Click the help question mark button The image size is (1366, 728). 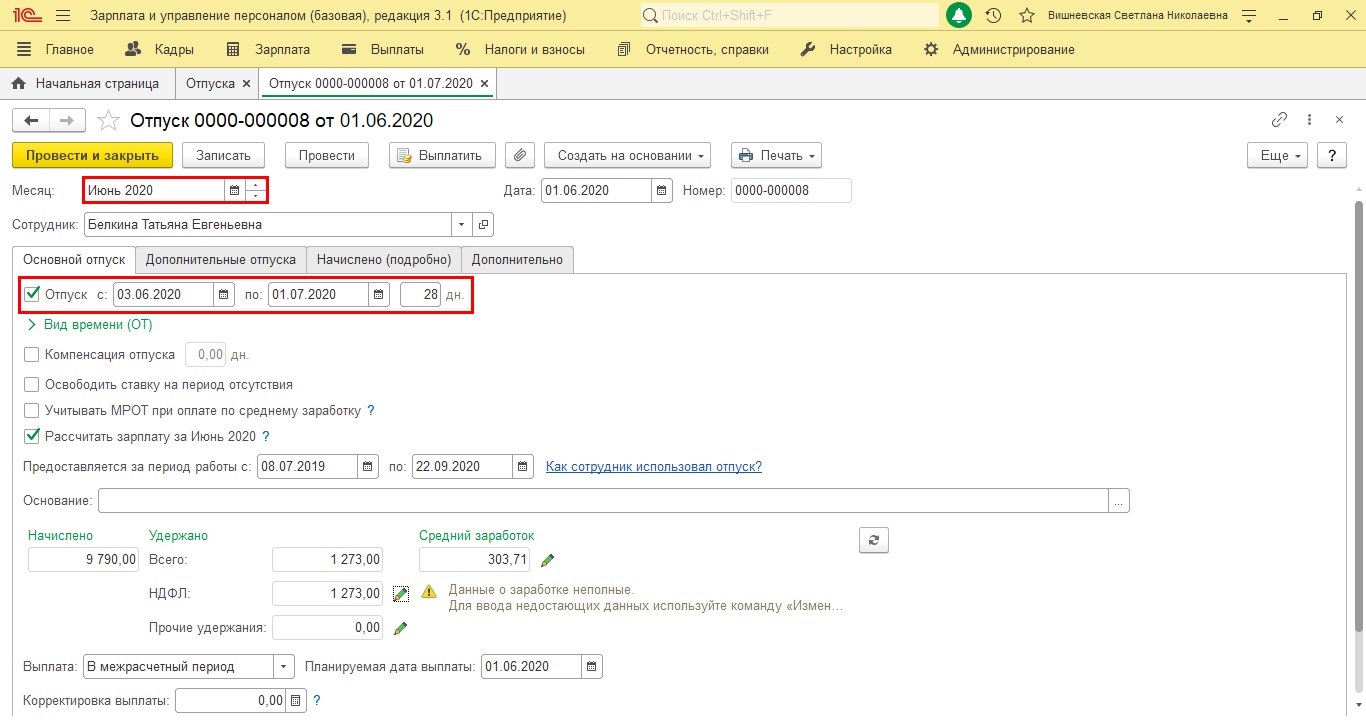coord(1331,155)
